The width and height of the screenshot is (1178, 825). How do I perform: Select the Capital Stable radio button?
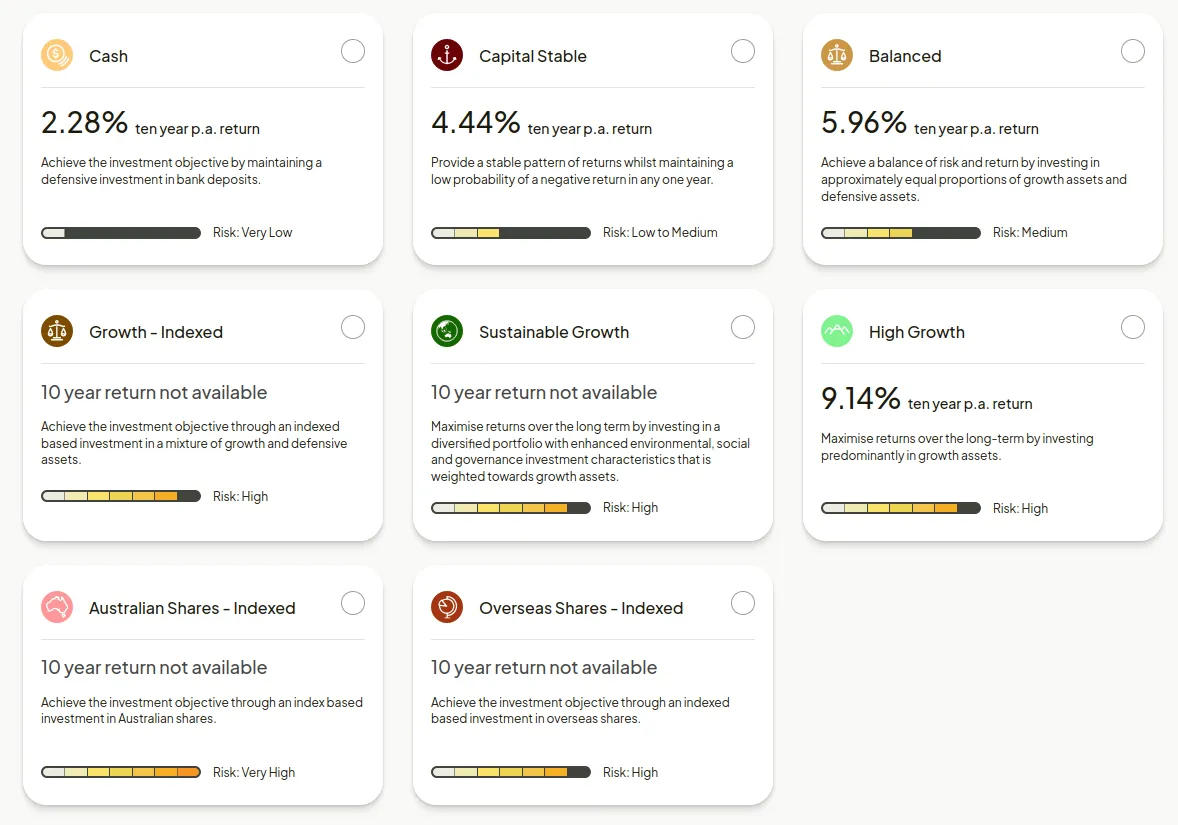(x=743, y=51)
